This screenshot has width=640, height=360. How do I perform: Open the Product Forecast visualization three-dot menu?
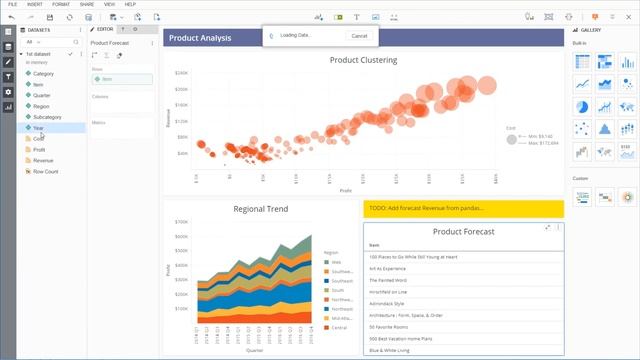(x=558, y=227)
